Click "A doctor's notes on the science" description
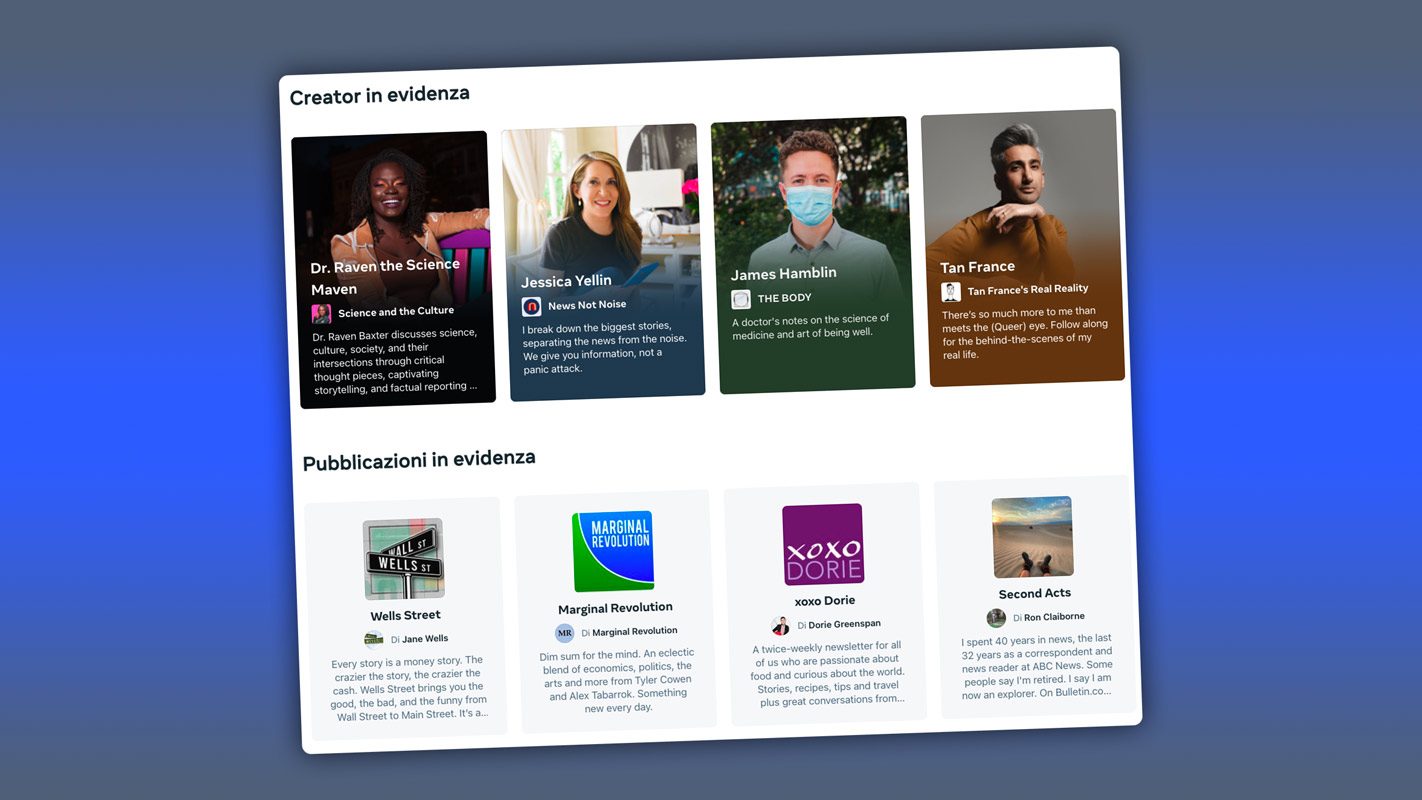This screenshot has width=1422, height=800. click(x=811, y=326)
